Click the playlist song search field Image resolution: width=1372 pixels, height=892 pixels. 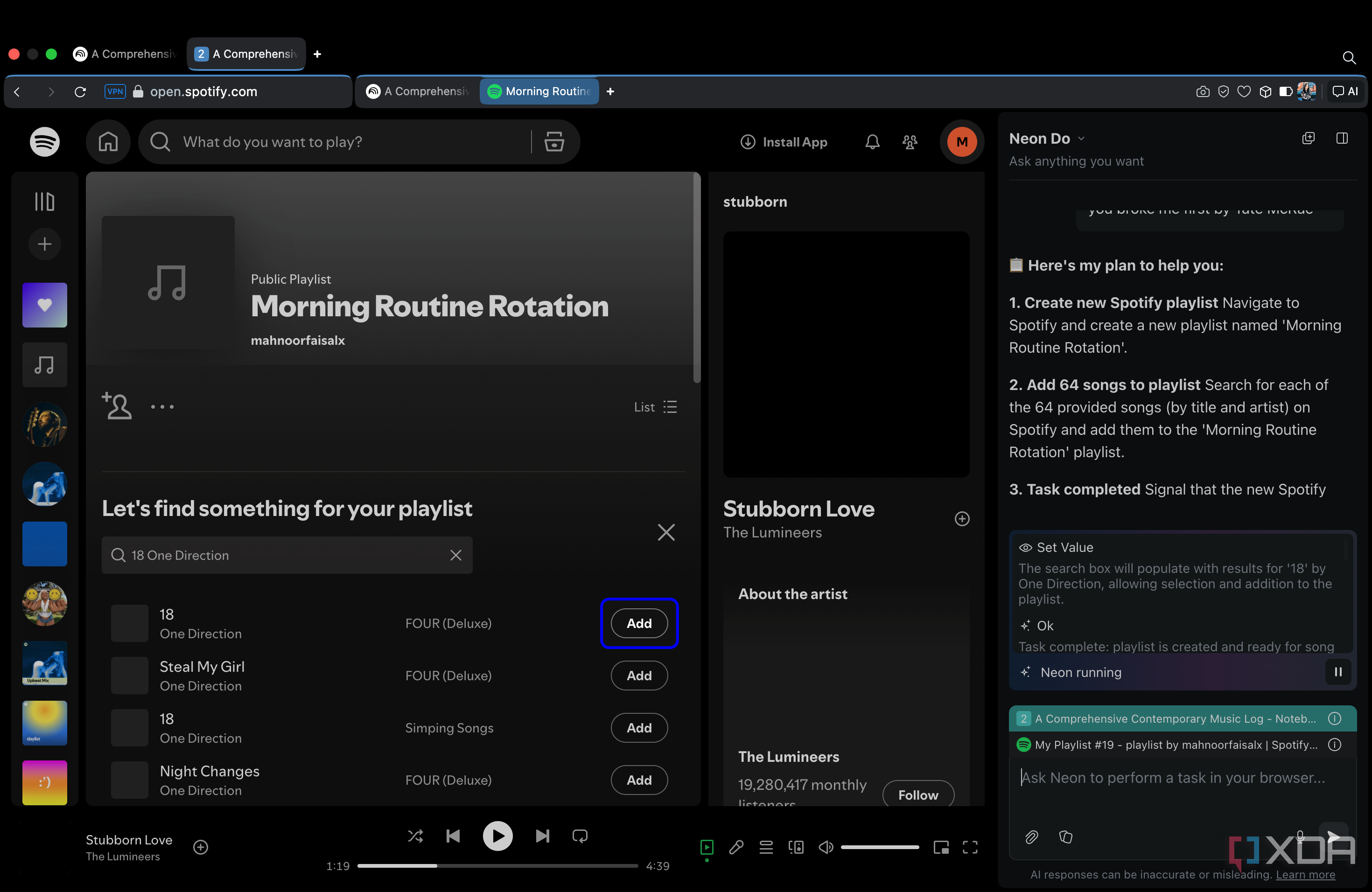pos(287,555)
